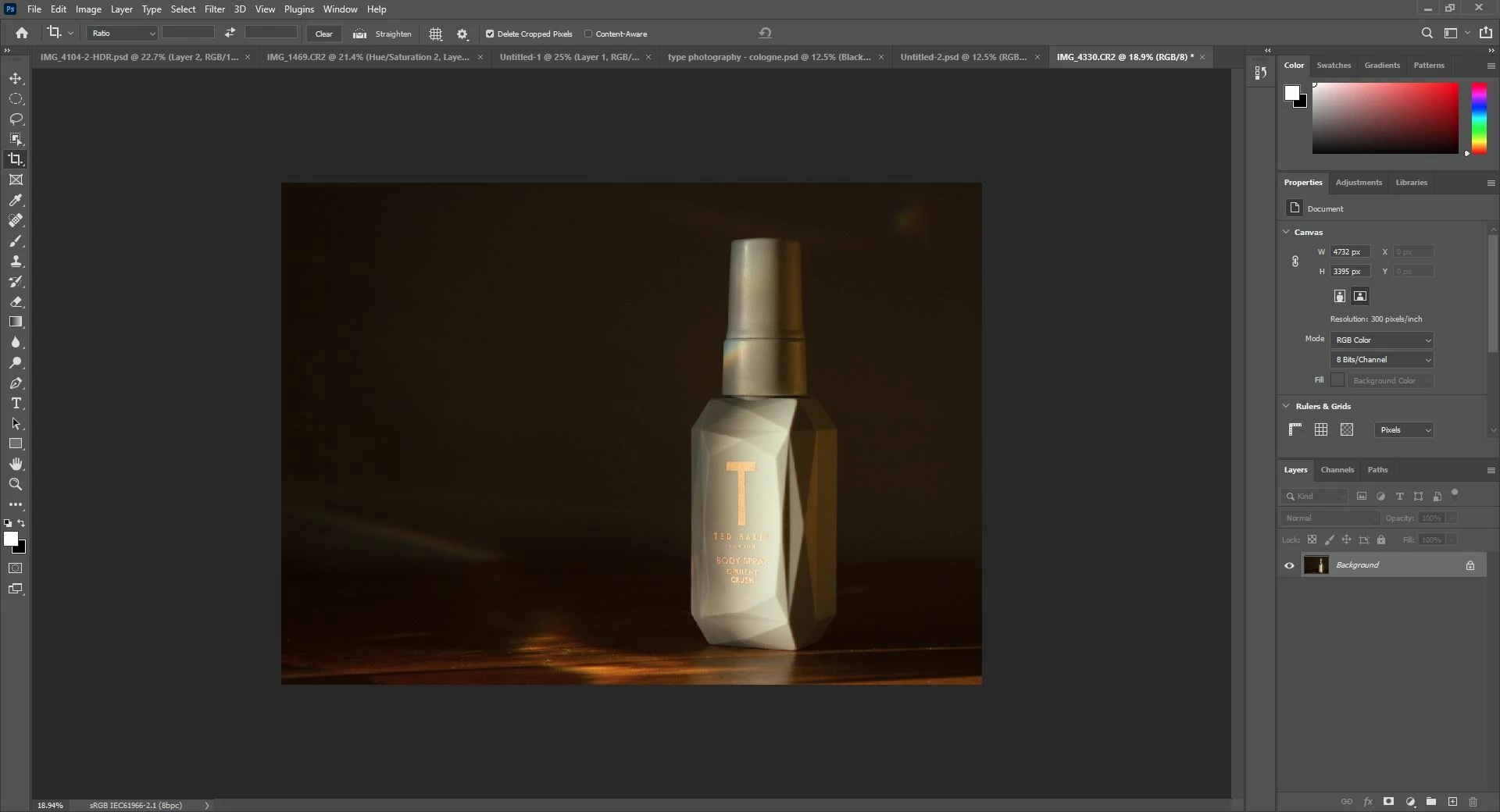Toggle the canvas width-height link

[1295, 262]
